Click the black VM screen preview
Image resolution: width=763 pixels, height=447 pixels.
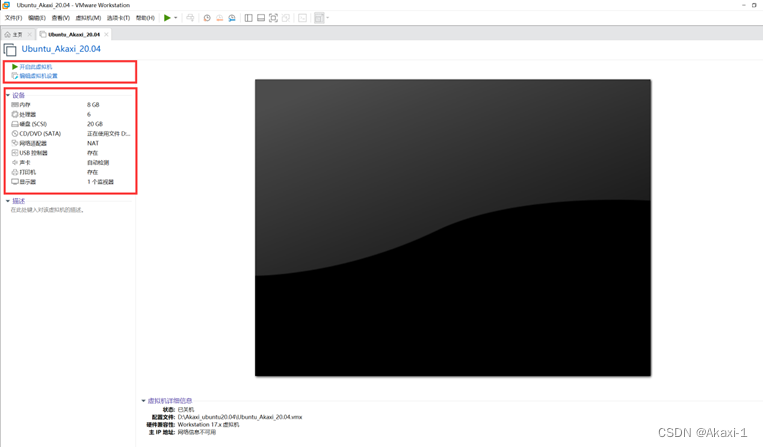[x=453, y=228]
